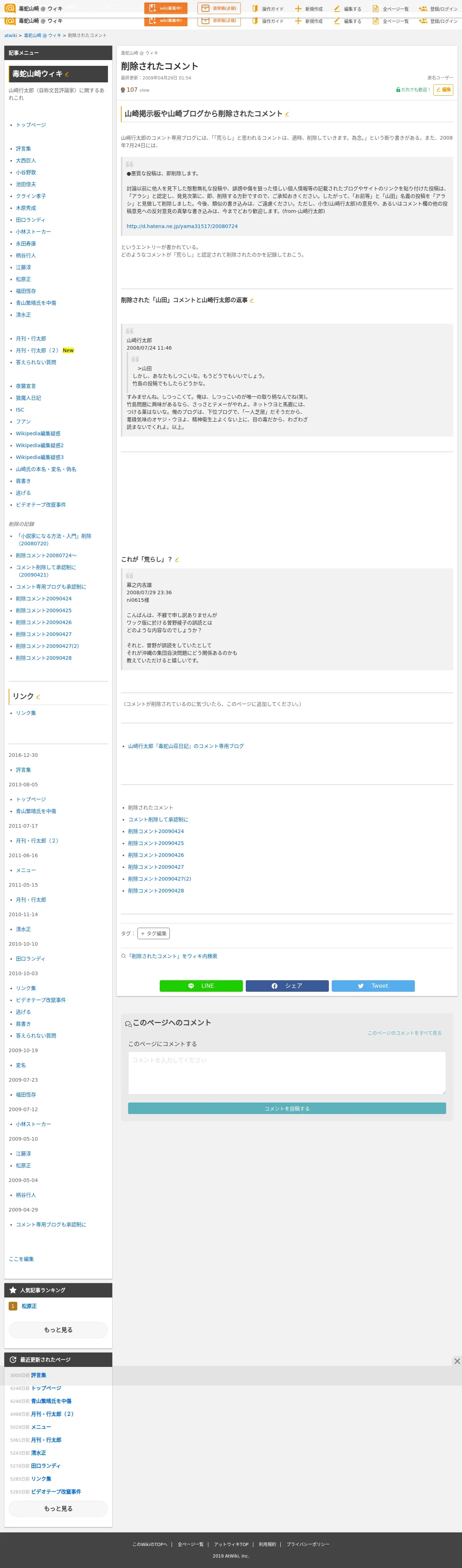This screenshot has width=462, height=1568.
Task: Open フアン sidebar link
Action: click(23, 422)
